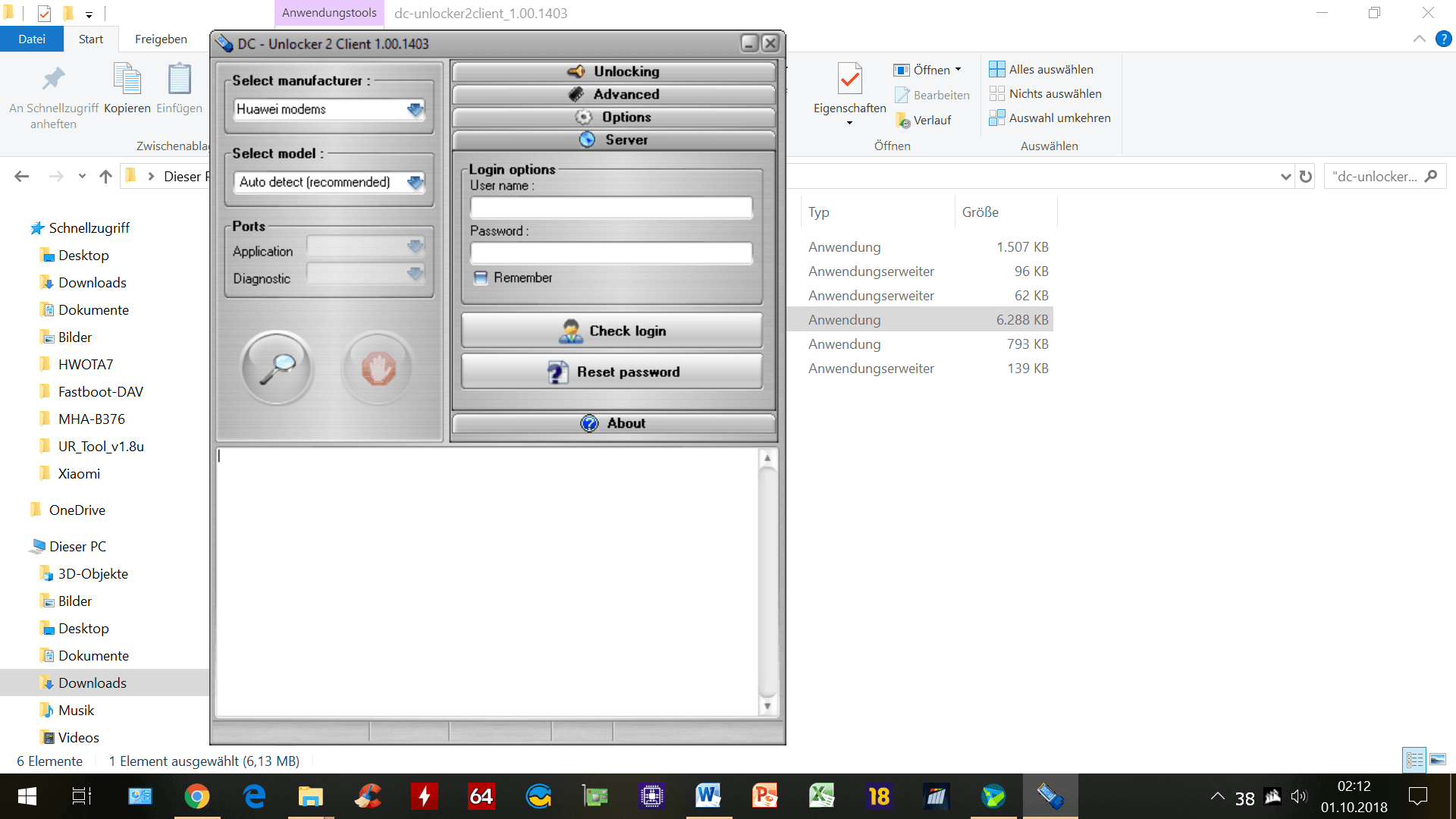The height and width of the screenshot is (819, 1456).
Task: Open Windows Start menu
Action: (27, 796)
